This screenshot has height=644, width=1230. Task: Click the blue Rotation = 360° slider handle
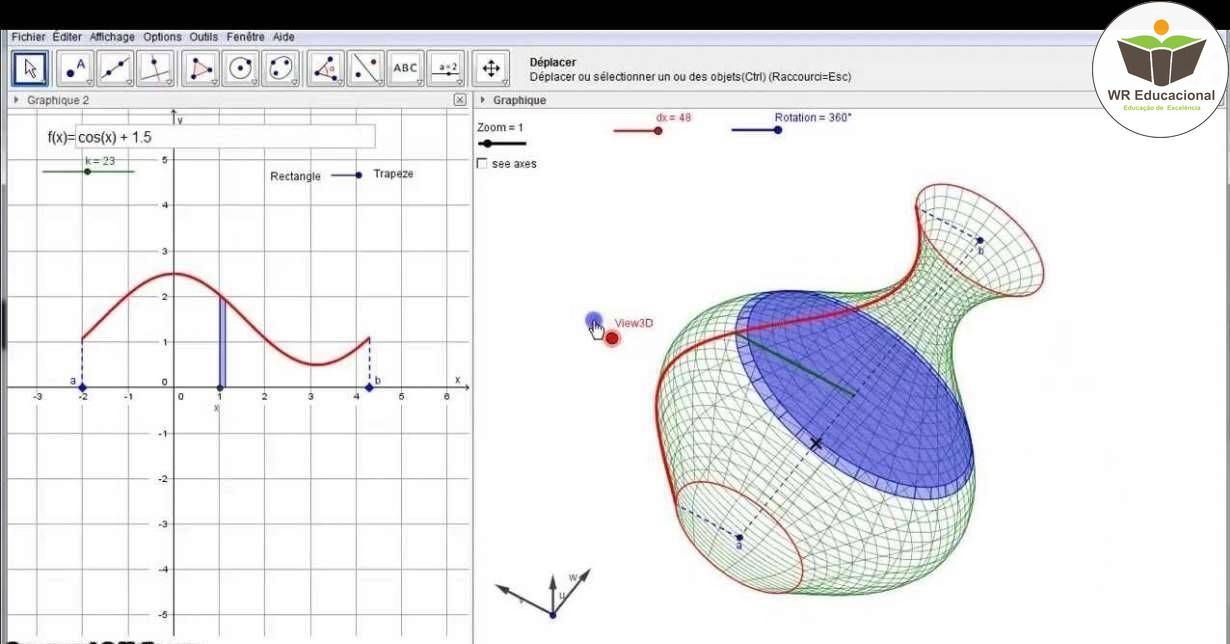778,130
